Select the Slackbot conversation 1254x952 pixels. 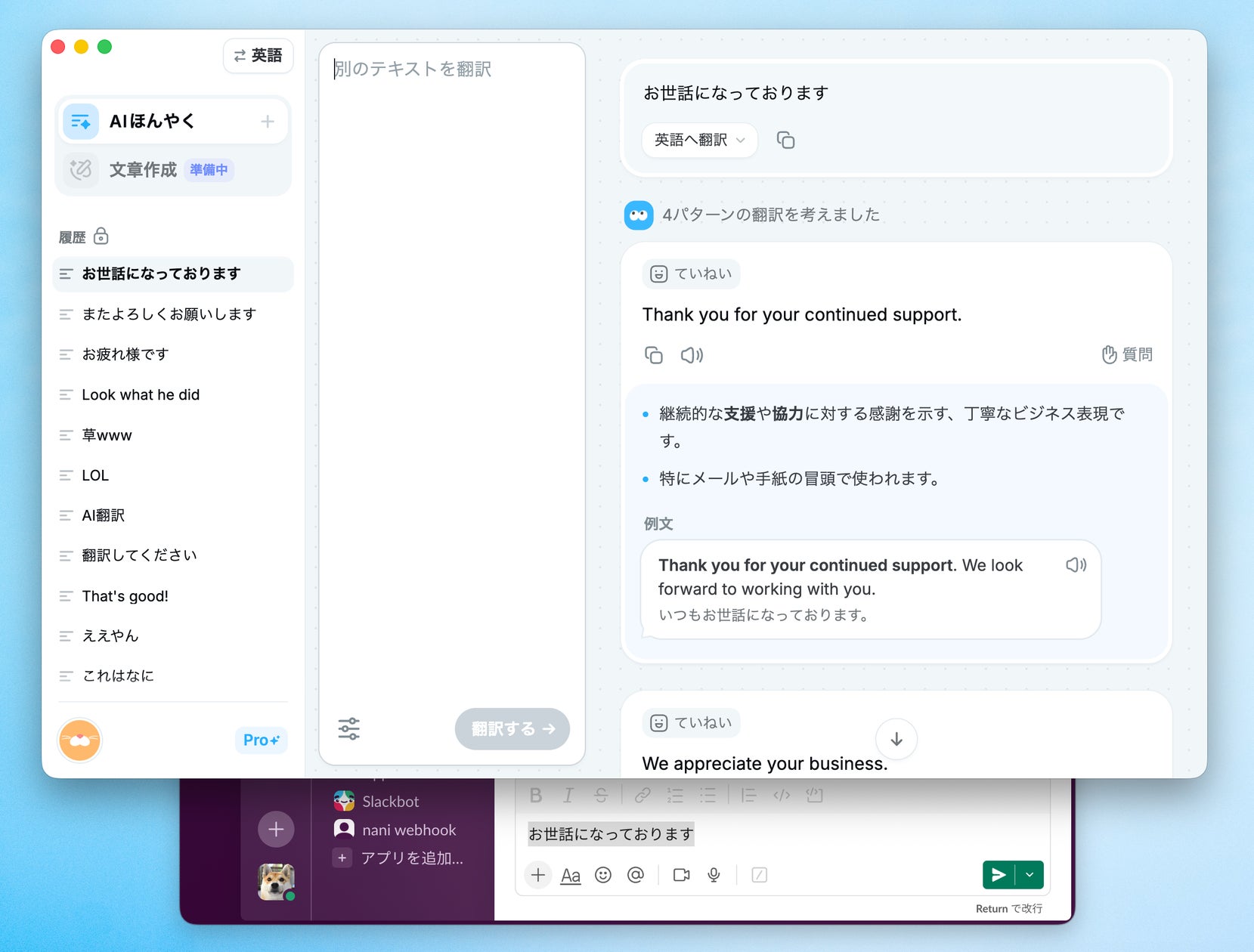[390, 801]
